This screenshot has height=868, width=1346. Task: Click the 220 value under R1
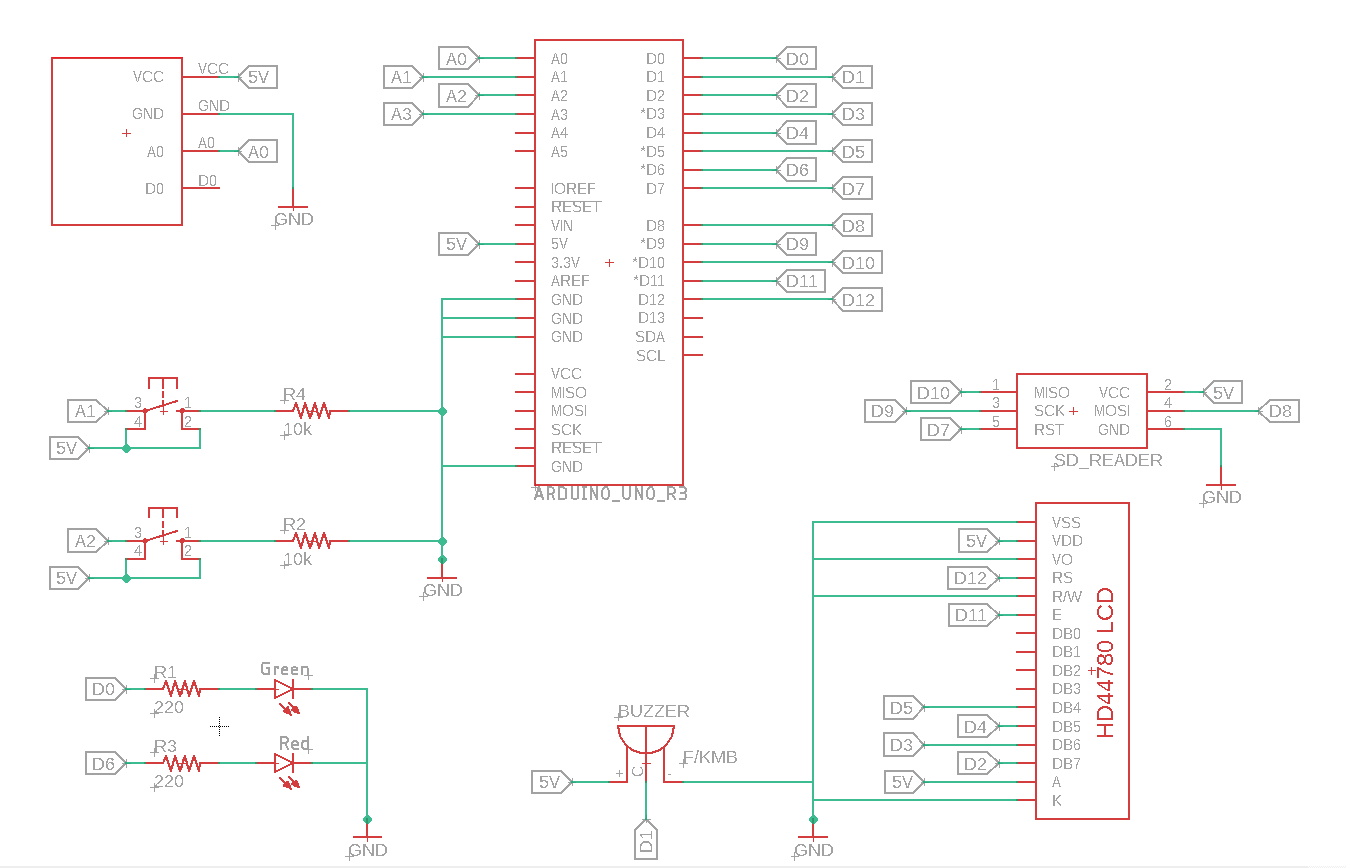[169, 708]
